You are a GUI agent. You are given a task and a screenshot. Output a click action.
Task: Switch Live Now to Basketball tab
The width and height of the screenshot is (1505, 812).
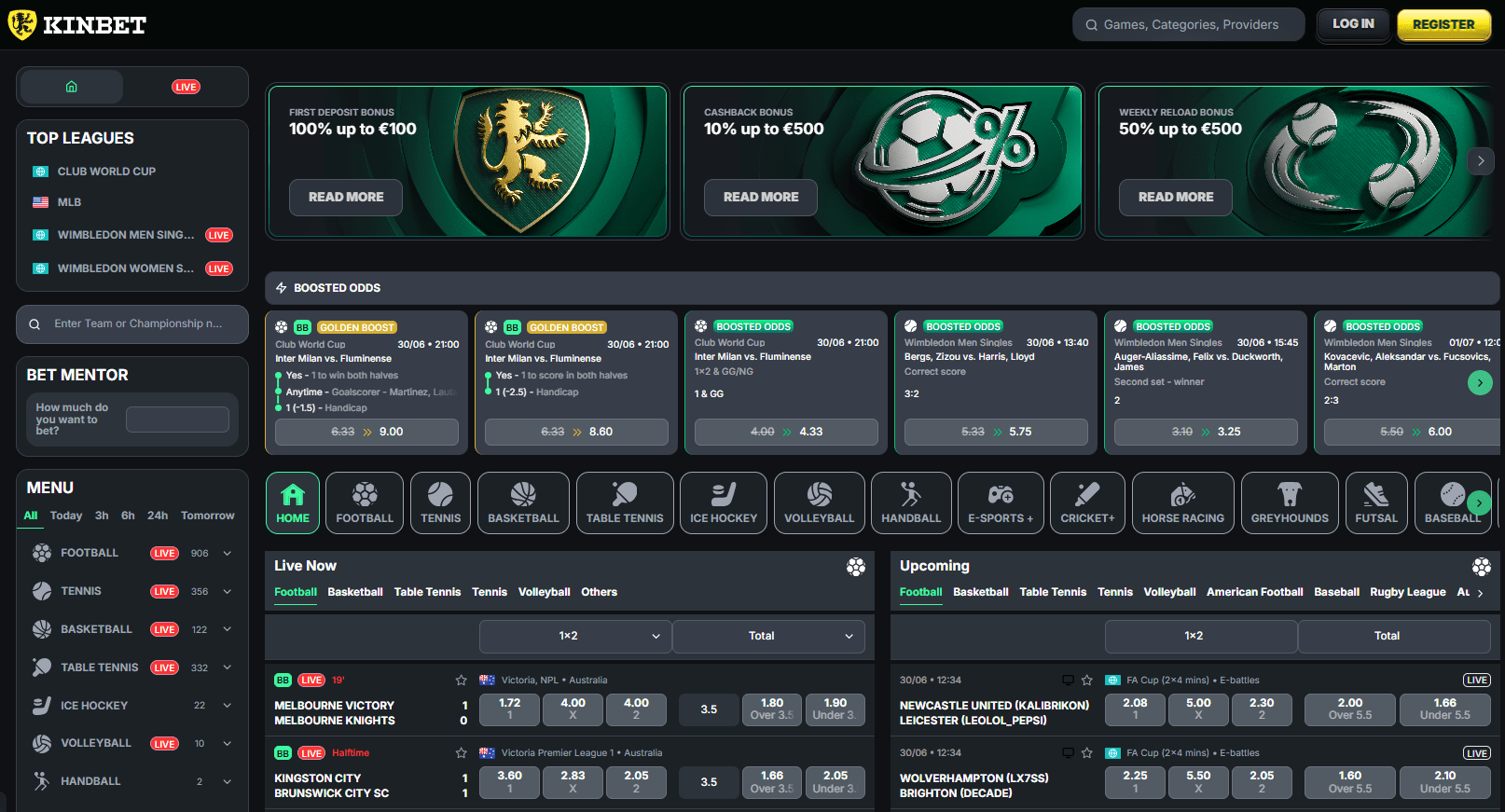[355, 592]
